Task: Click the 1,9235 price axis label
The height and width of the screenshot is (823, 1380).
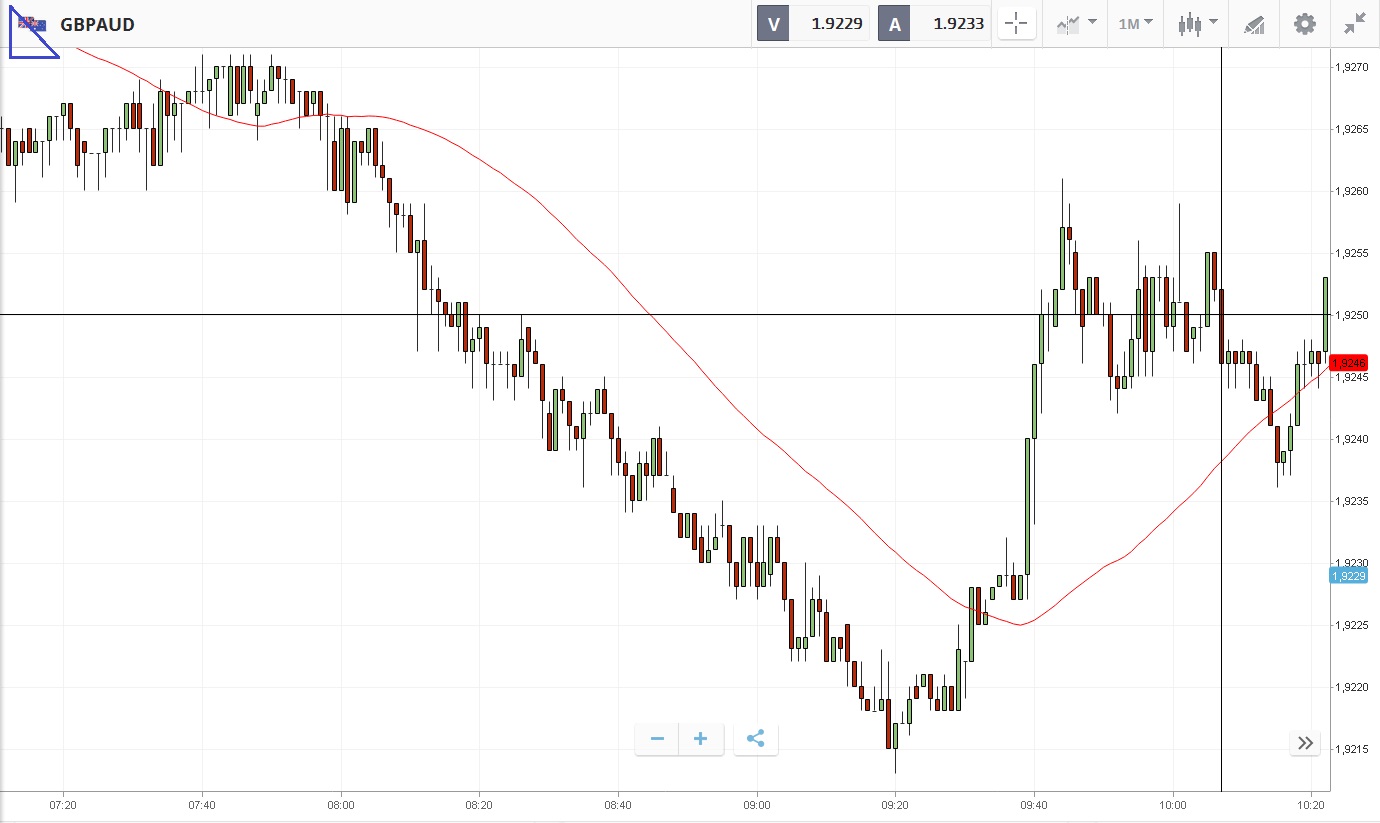Action: [x=1351, y=501]
